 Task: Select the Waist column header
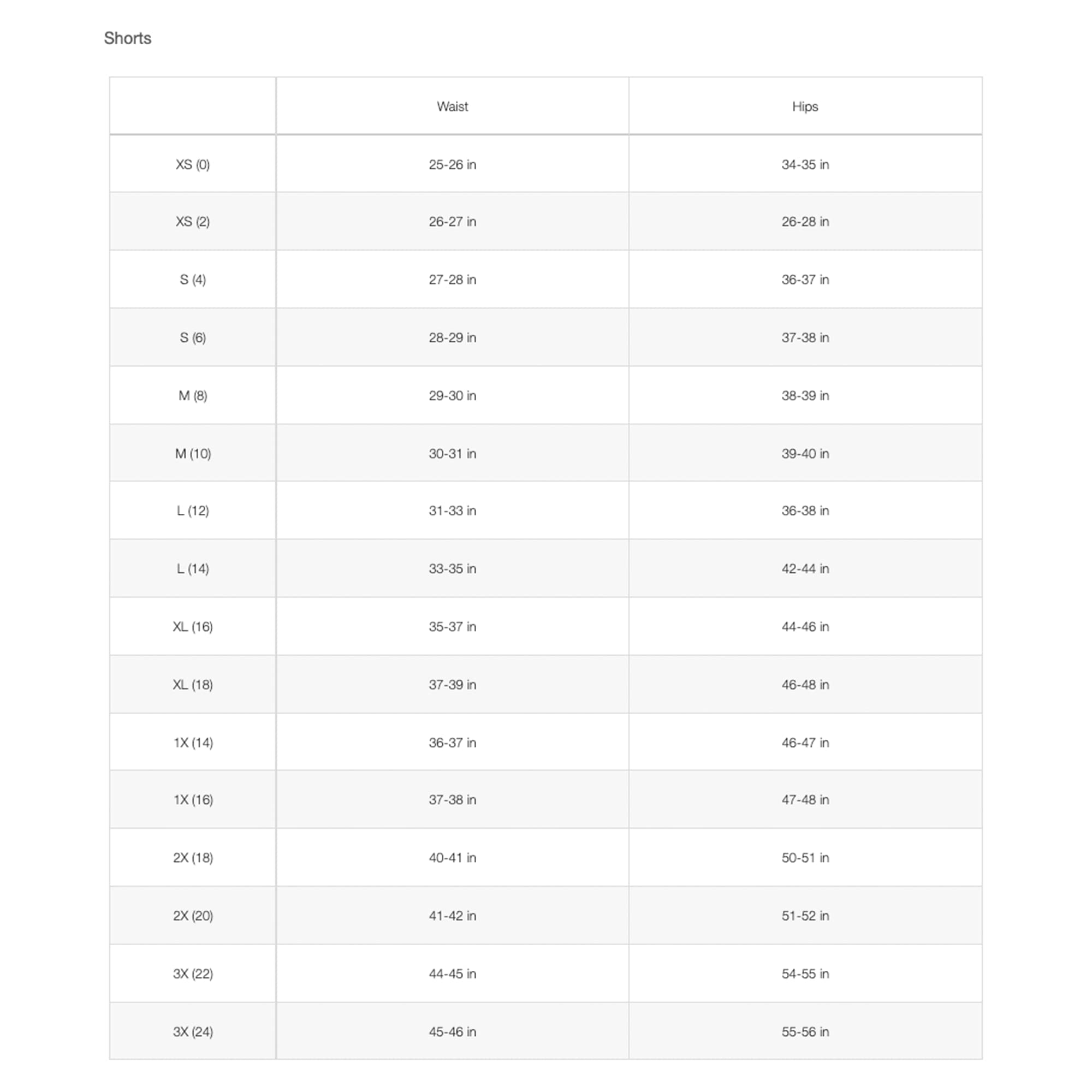[452, 106]
